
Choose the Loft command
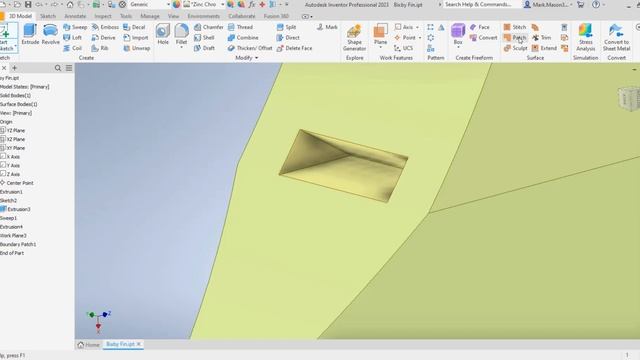(73, 38)
